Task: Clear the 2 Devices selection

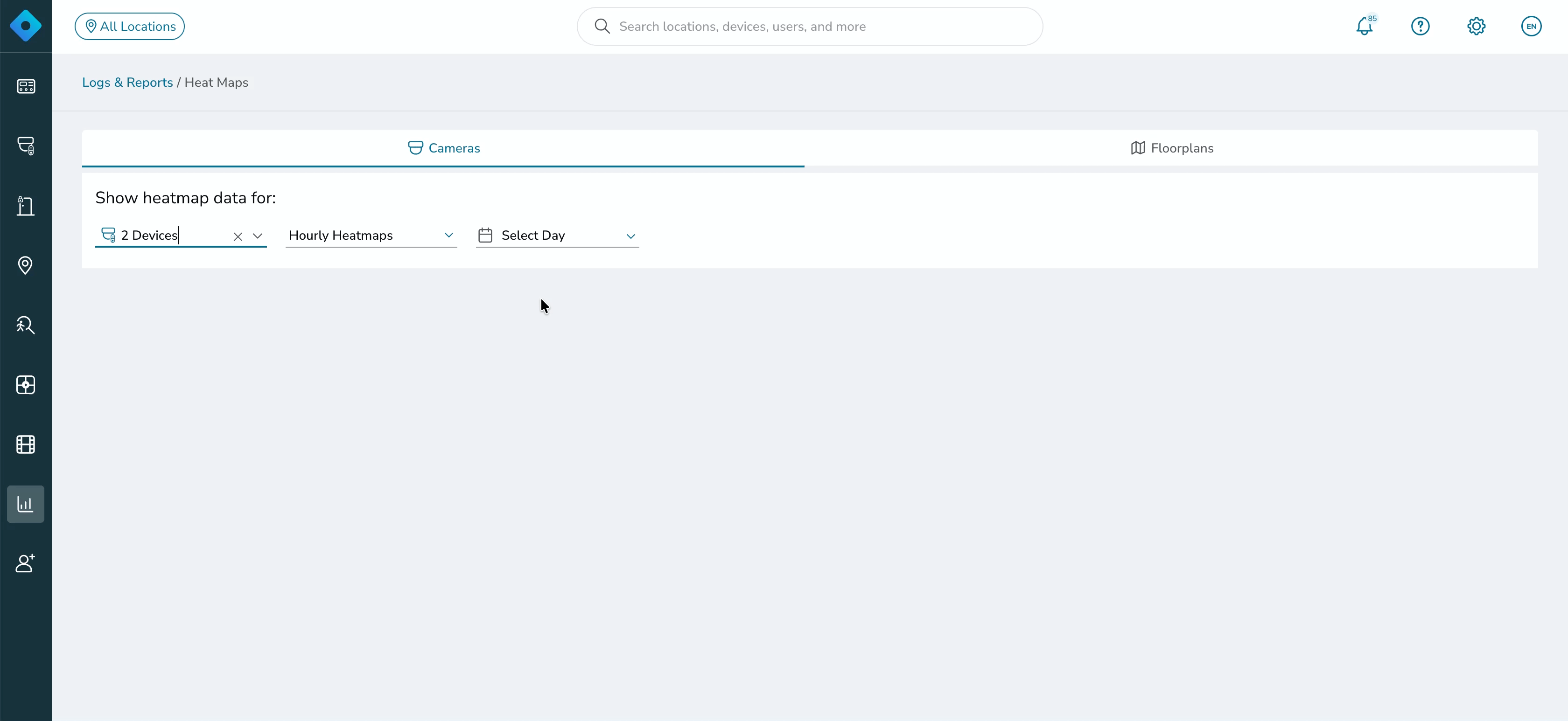Action: (x=238, y=237)
